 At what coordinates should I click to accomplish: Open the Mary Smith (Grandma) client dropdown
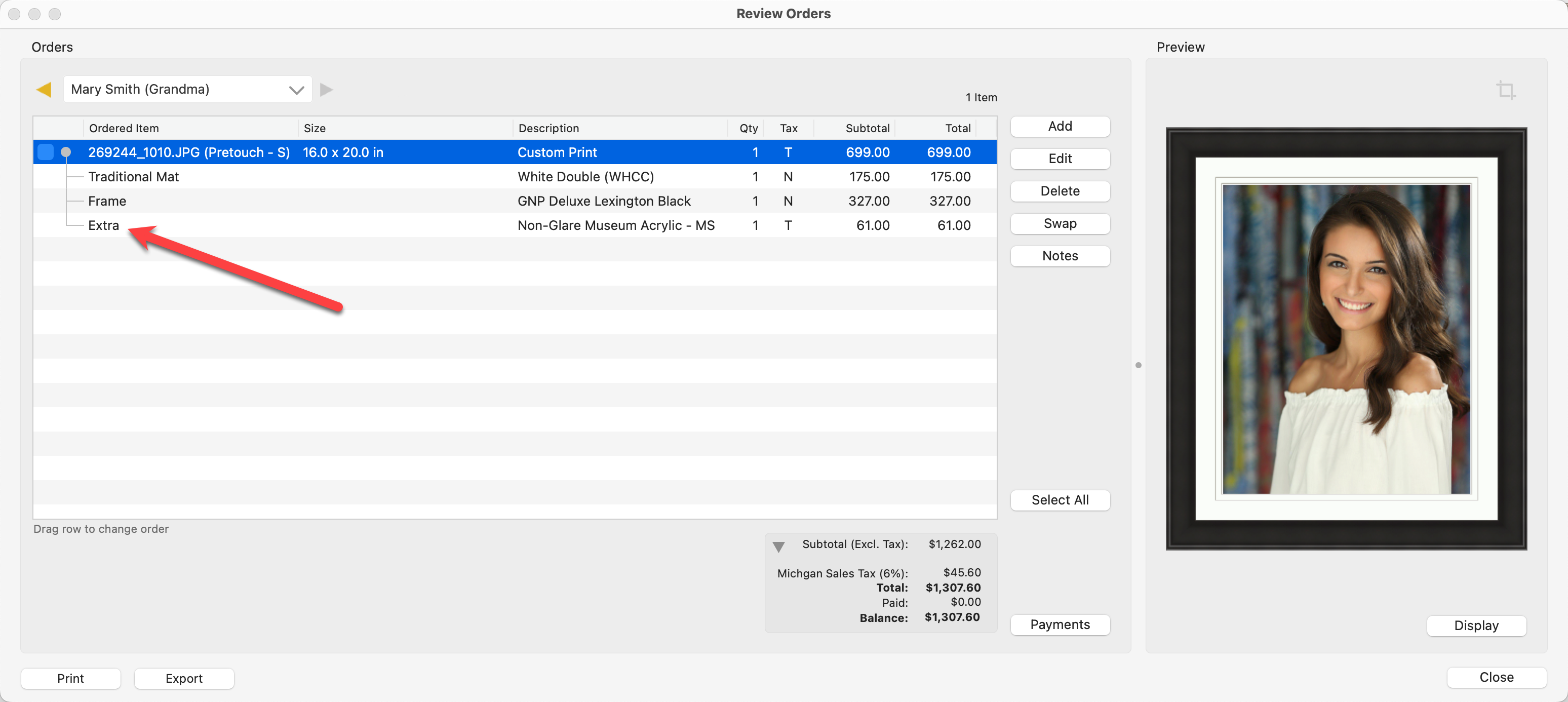coord(187,90)
